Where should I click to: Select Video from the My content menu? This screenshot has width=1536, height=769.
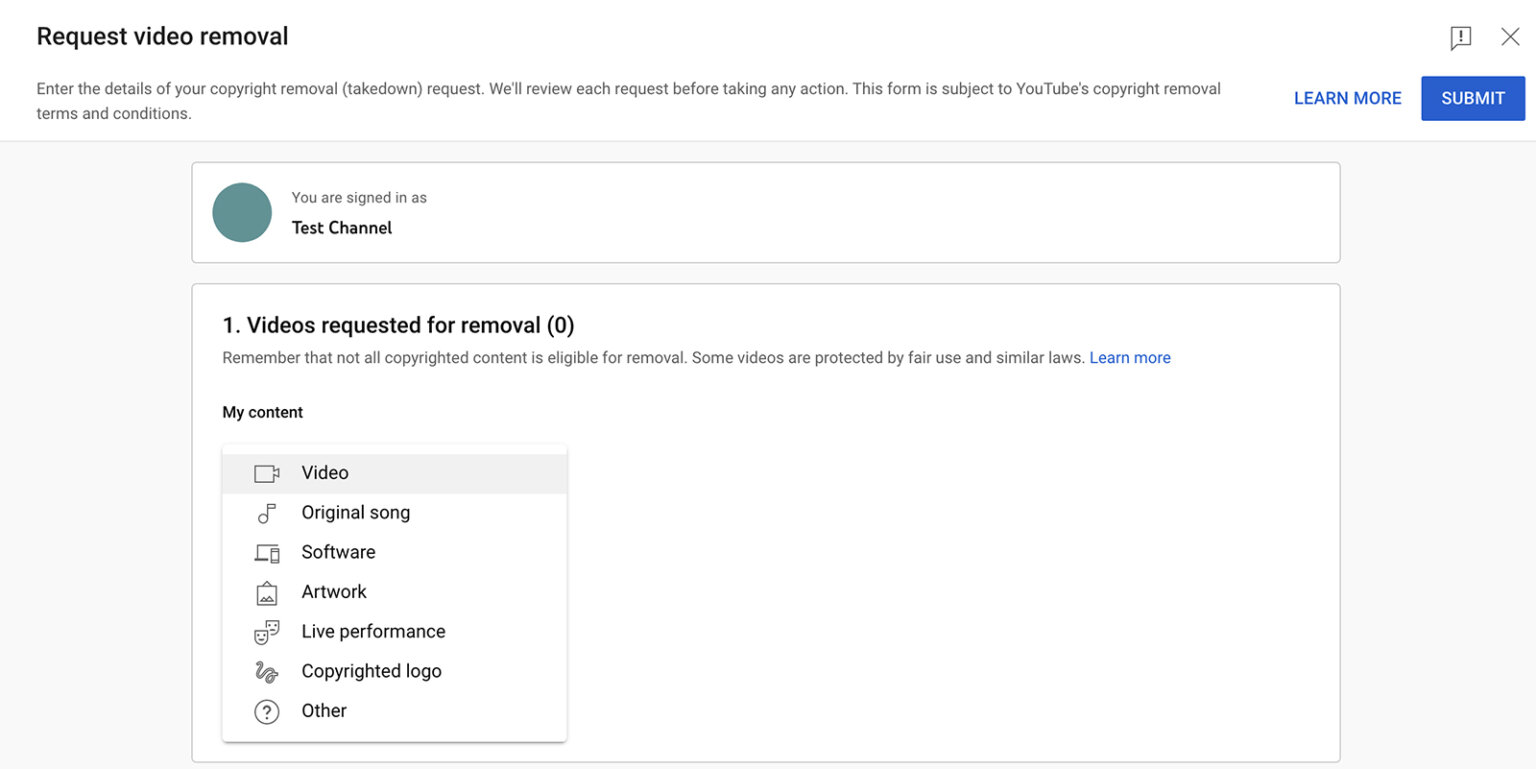click(x=324, y=473)
